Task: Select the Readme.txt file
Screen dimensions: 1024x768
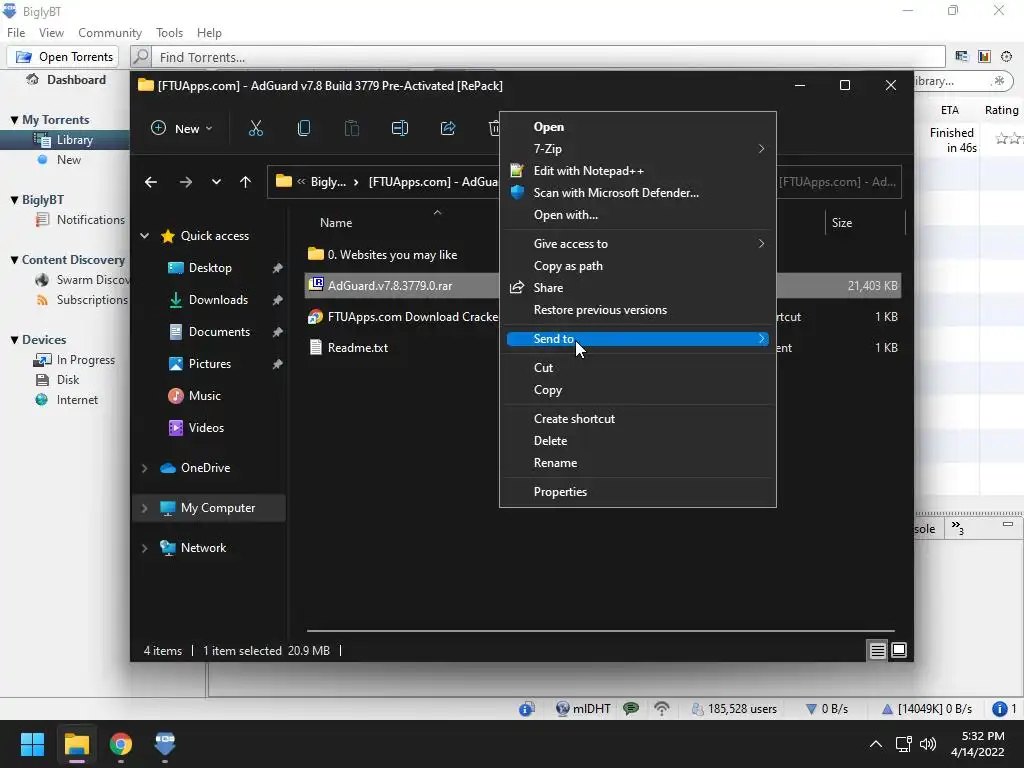Action: click(358, 348)
